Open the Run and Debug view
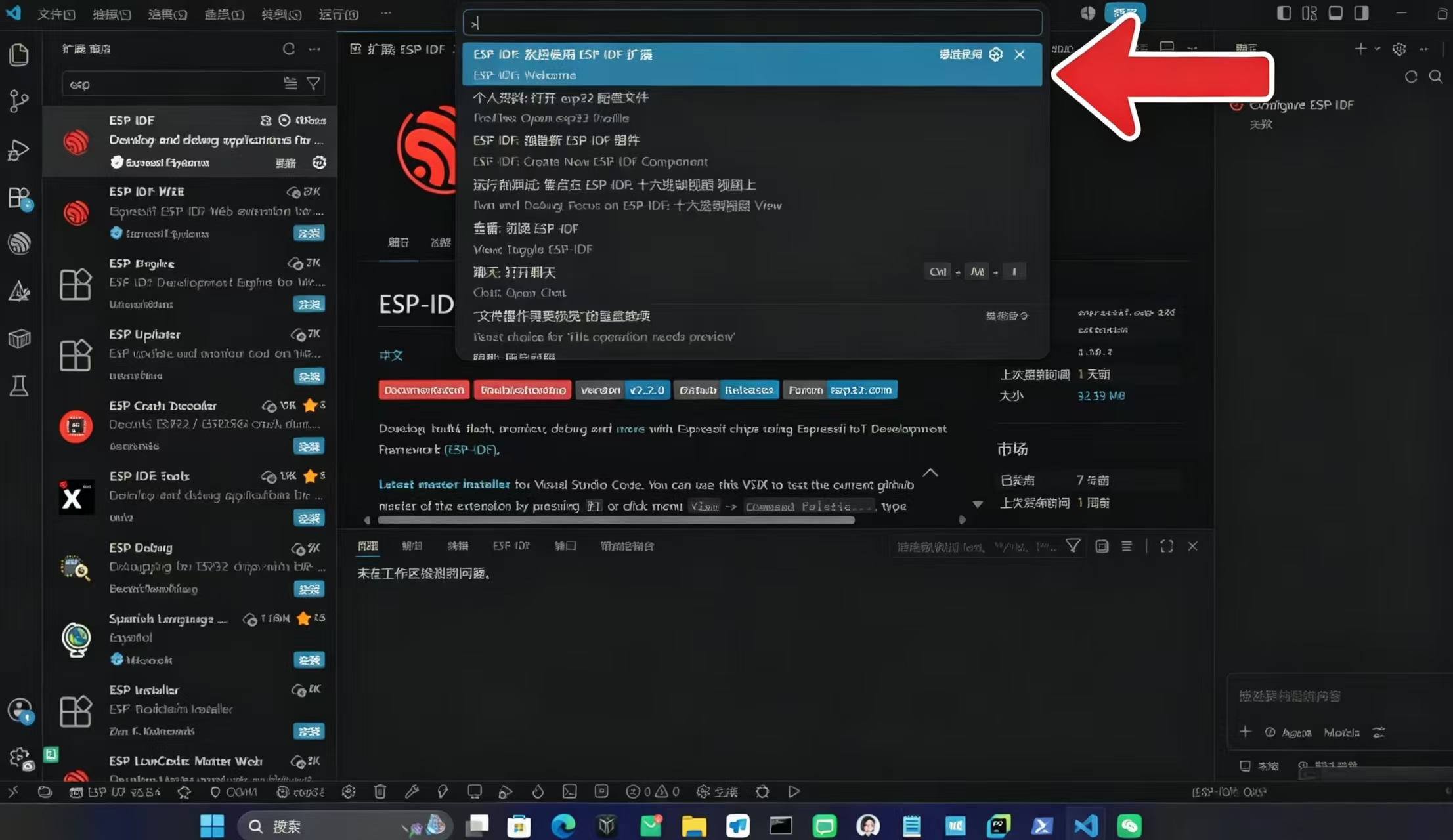This screenshot has height=840, width=1453. (19, 150)
